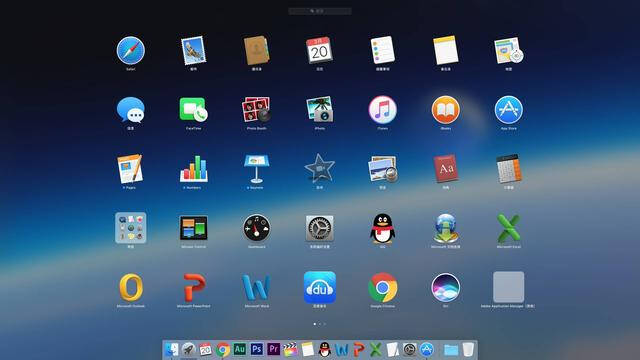This screenshot has width=640, height=360.
Task: Open Google Chrome in the Launchpad grid
Action: tap(382, 287)
